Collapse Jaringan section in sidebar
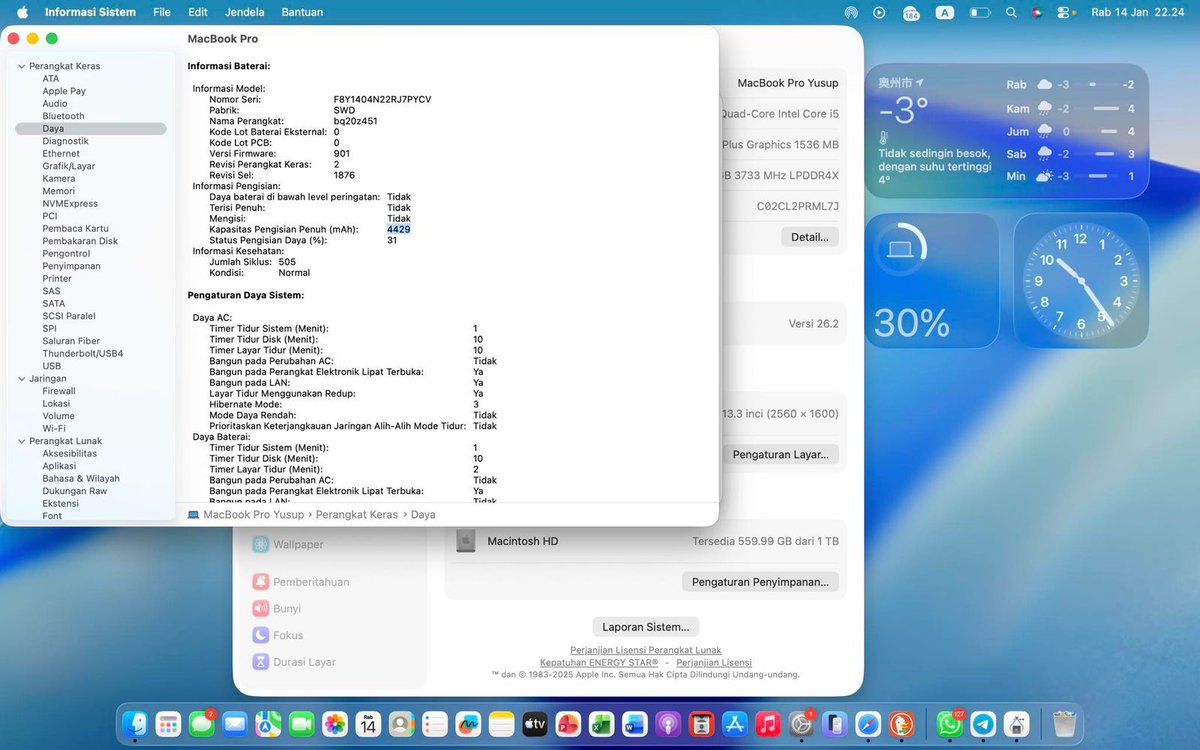 pyautogui.click(x=21, y=379)
